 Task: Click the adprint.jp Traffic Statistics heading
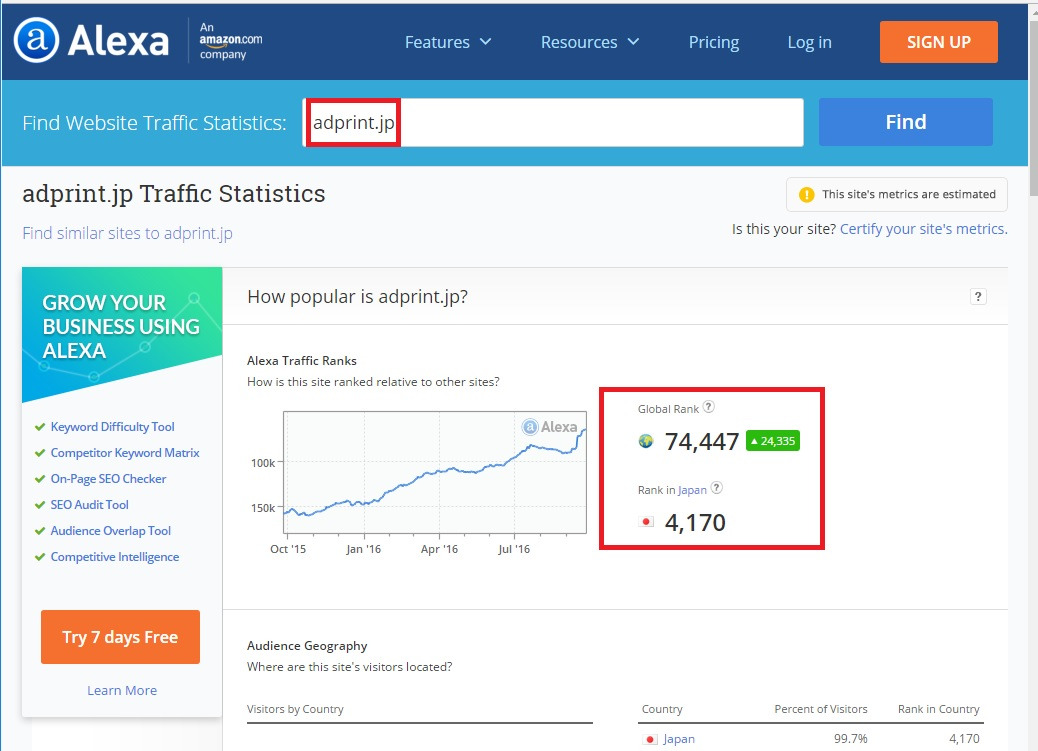[173, 194]
